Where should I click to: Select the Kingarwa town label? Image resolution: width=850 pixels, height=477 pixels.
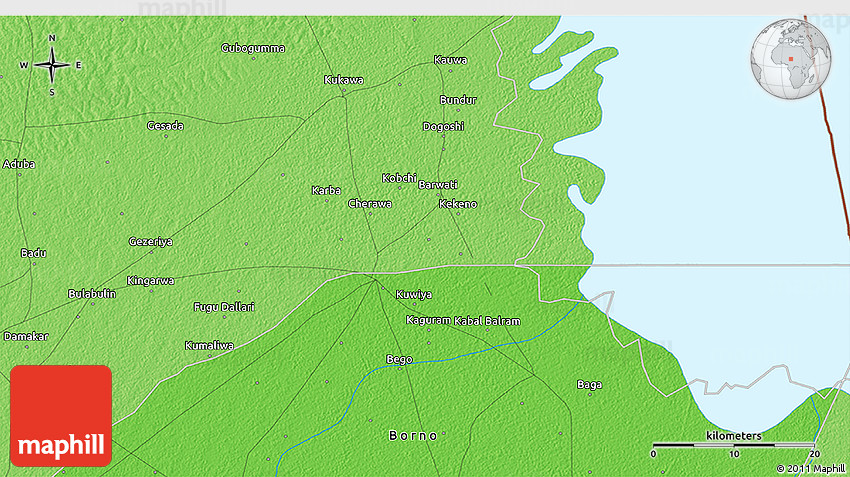[151, 281]
